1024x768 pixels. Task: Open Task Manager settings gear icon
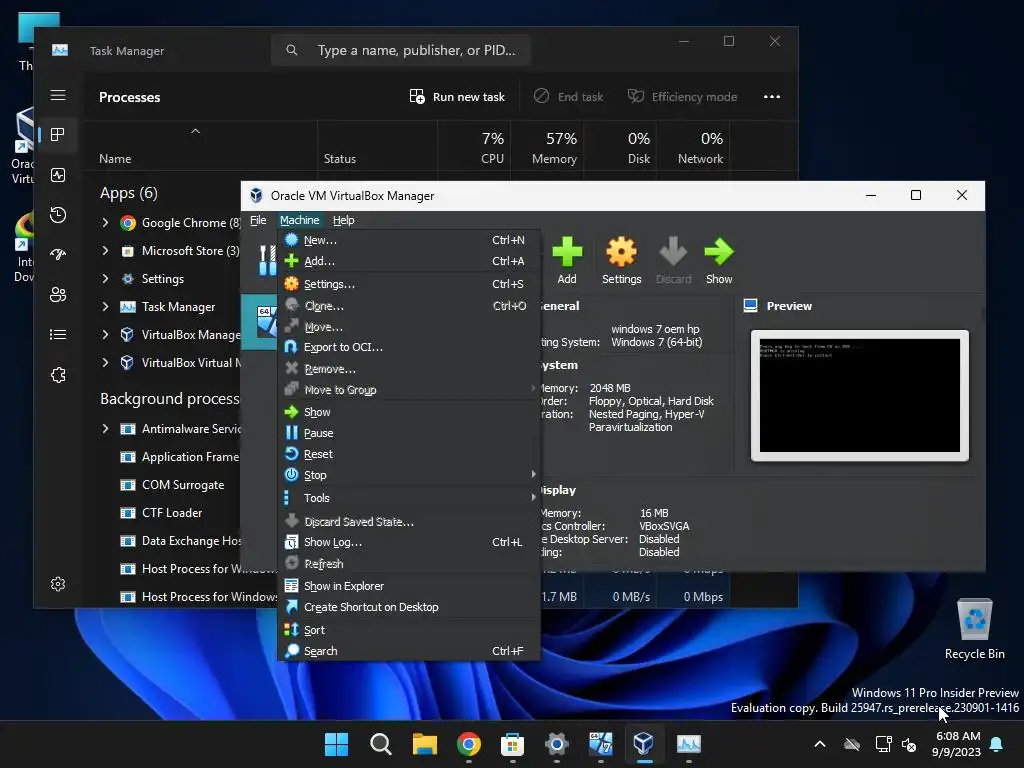click(58, 584)
